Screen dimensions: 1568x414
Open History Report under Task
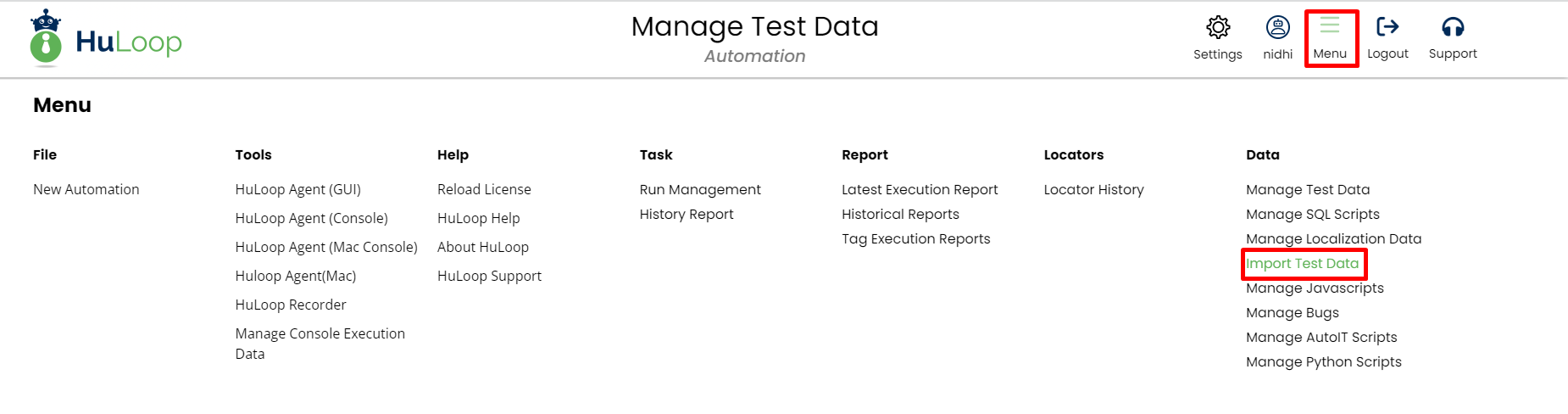pos(687,214)
